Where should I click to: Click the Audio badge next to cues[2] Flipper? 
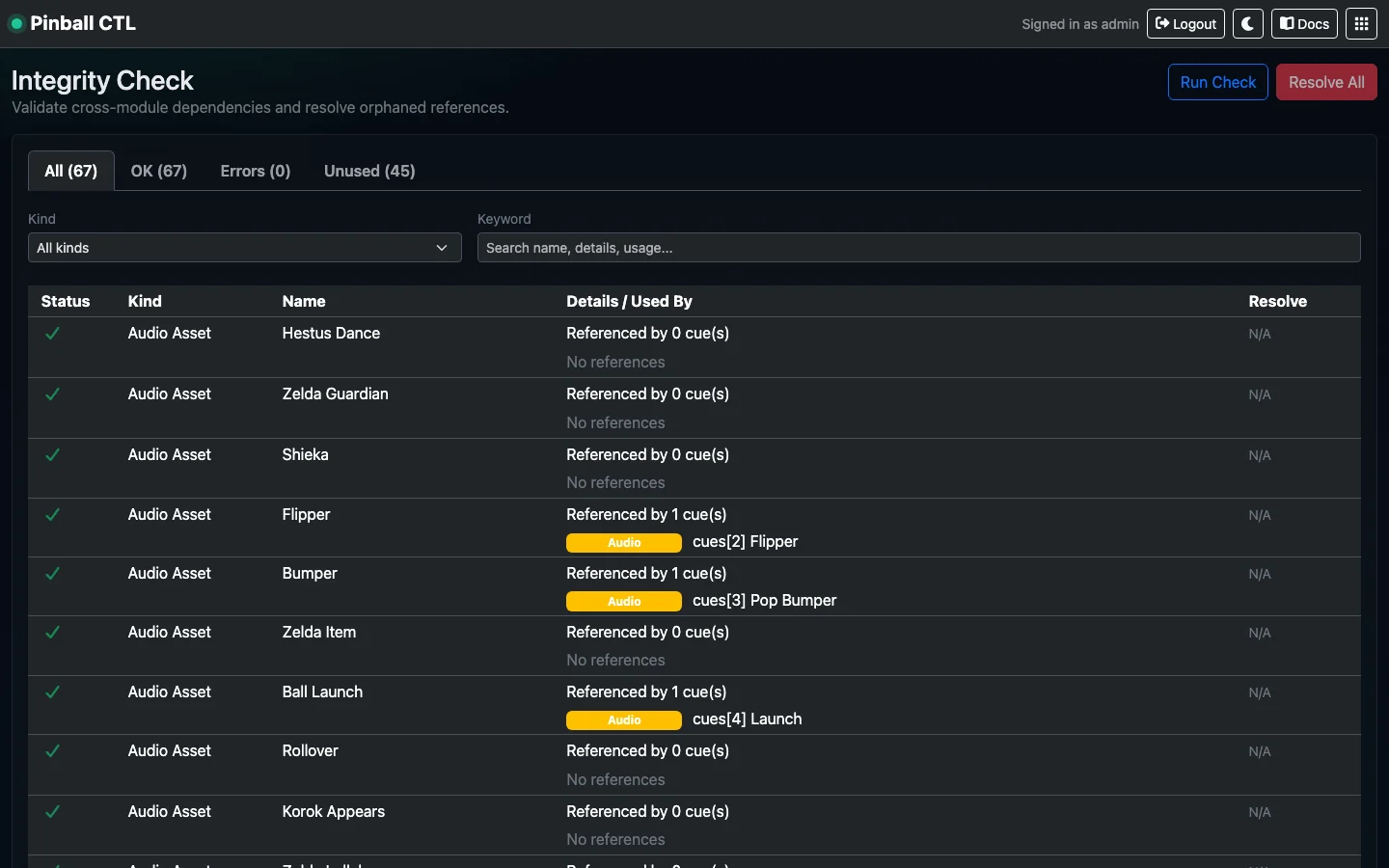pos(623,543)
